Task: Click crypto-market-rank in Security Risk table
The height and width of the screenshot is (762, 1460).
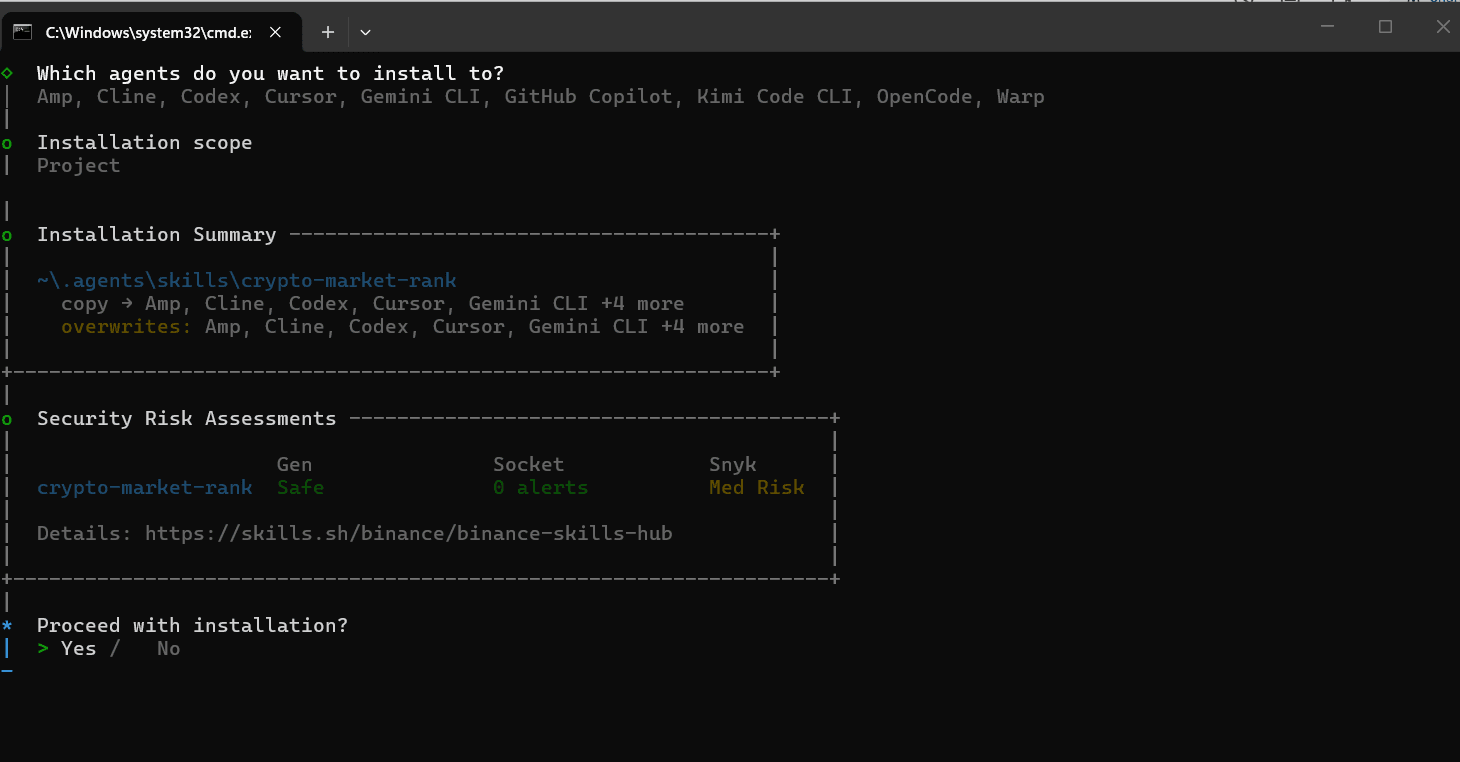Action: [x=144, y=488]
